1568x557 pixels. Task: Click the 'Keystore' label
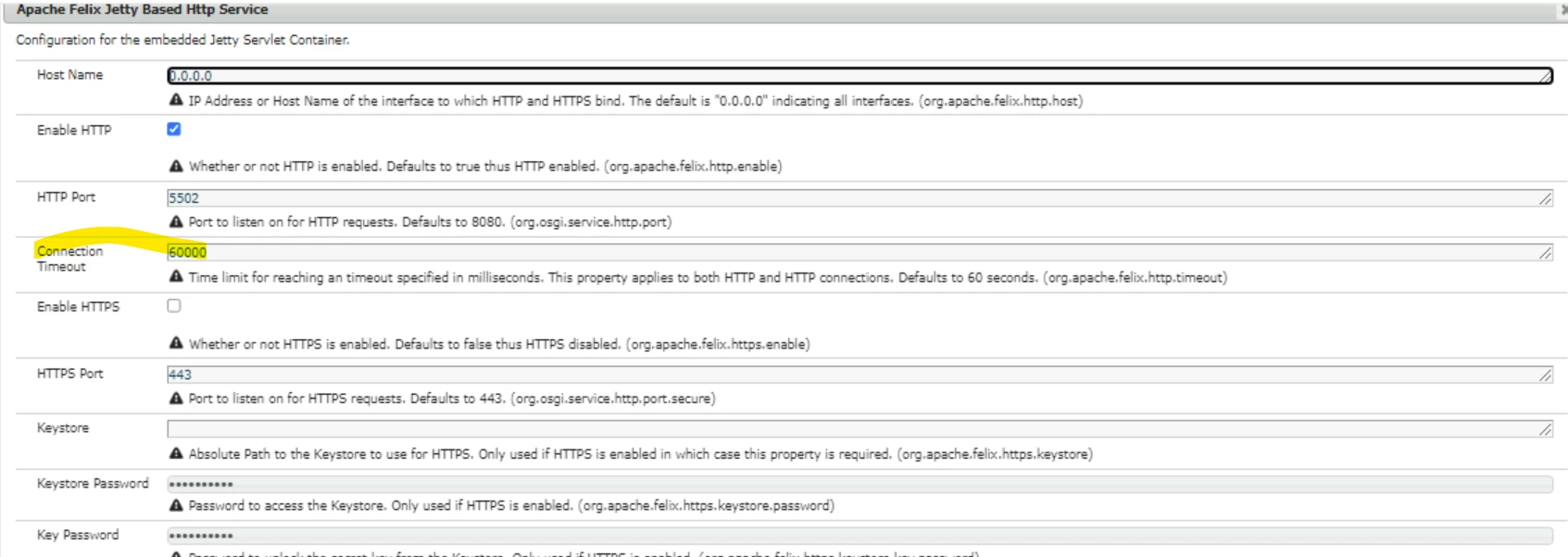click(63, 428)
